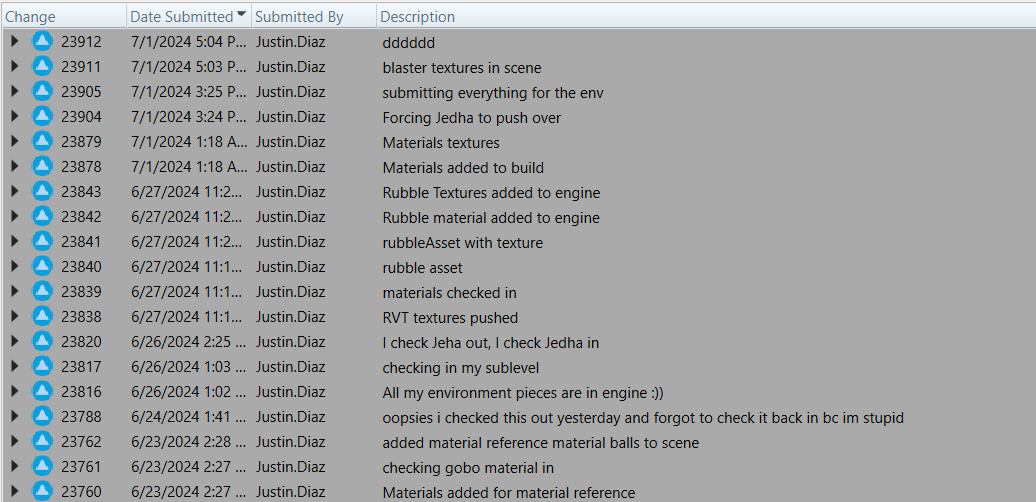Sort by Date Submitted column header
The image size is (1036, 502).
pyautogui.click(x=183, y=16)
